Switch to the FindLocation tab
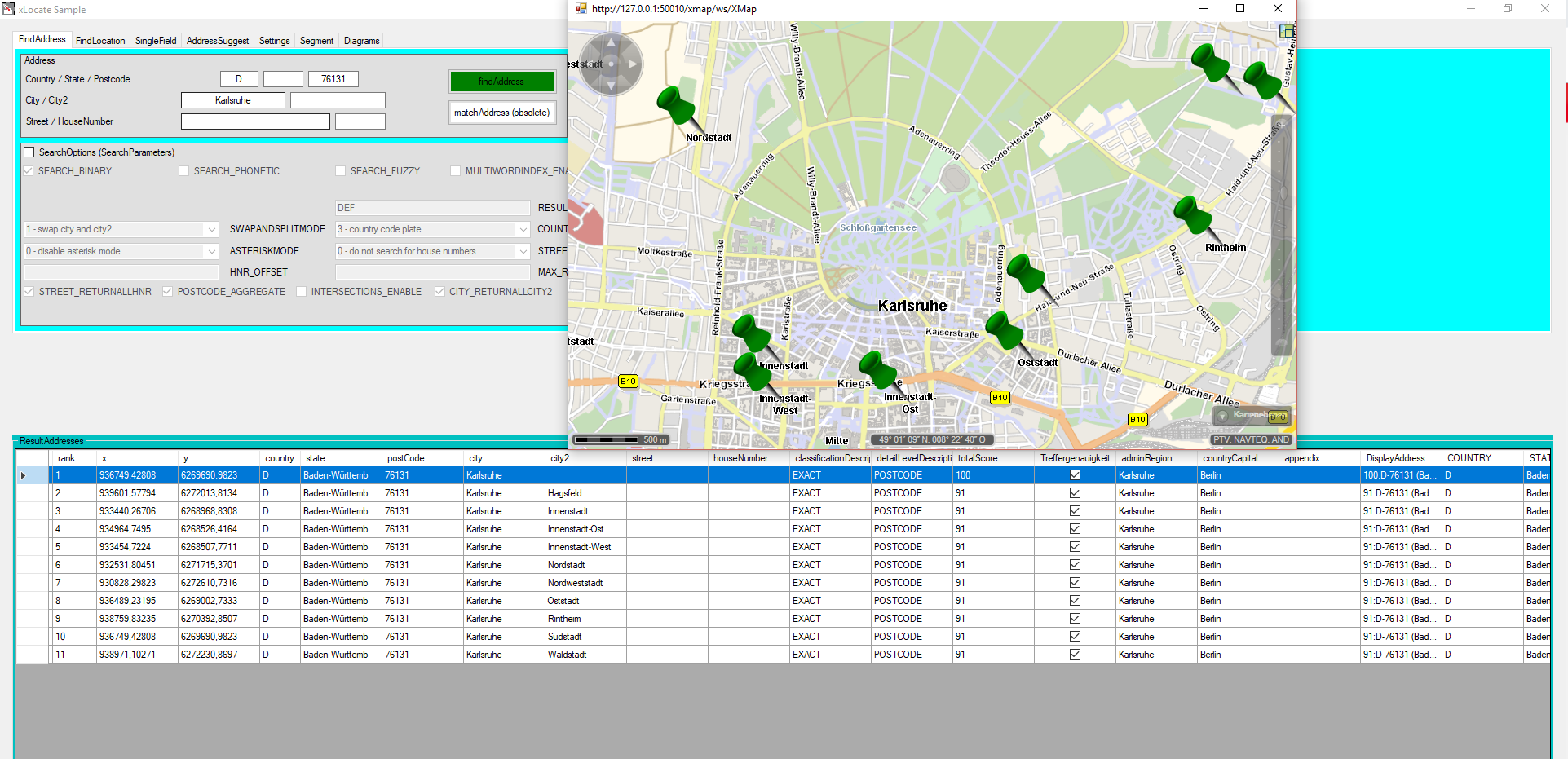The width and height of the screenshot is (1568, 759). (100, 41)
